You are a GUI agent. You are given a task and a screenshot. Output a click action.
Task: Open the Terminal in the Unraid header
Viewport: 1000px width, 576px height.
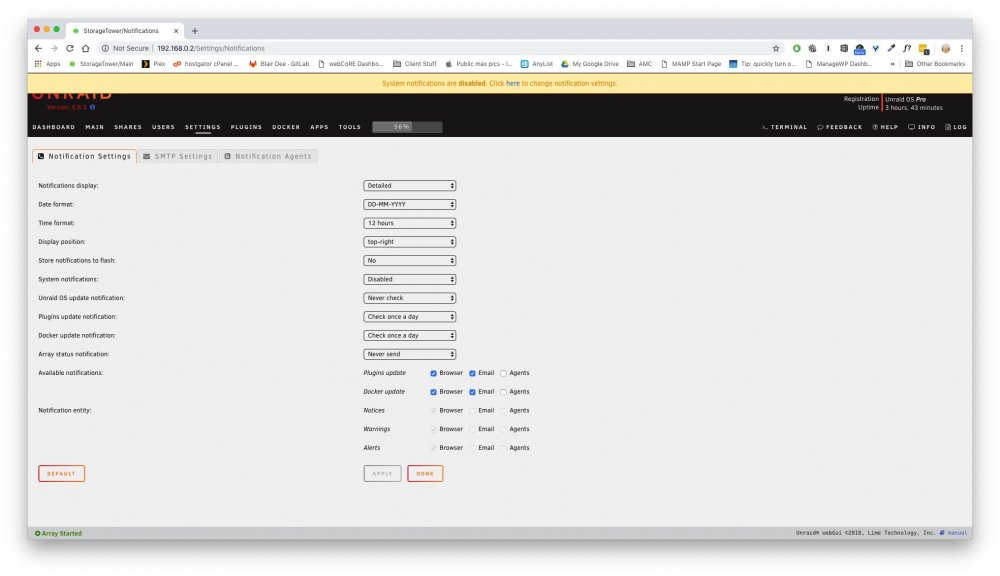click(x=784, y=127)
